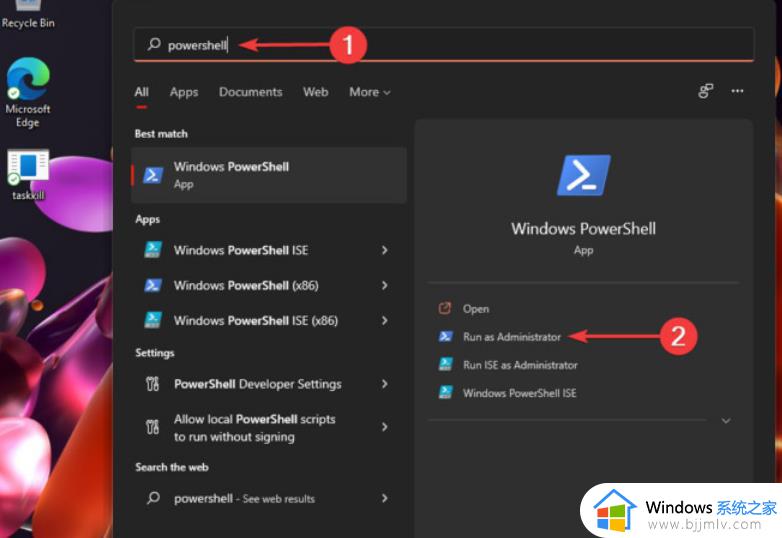Click the Run as Administrator icon
Viewport: 782px width, 538px height.
point(445,337)
